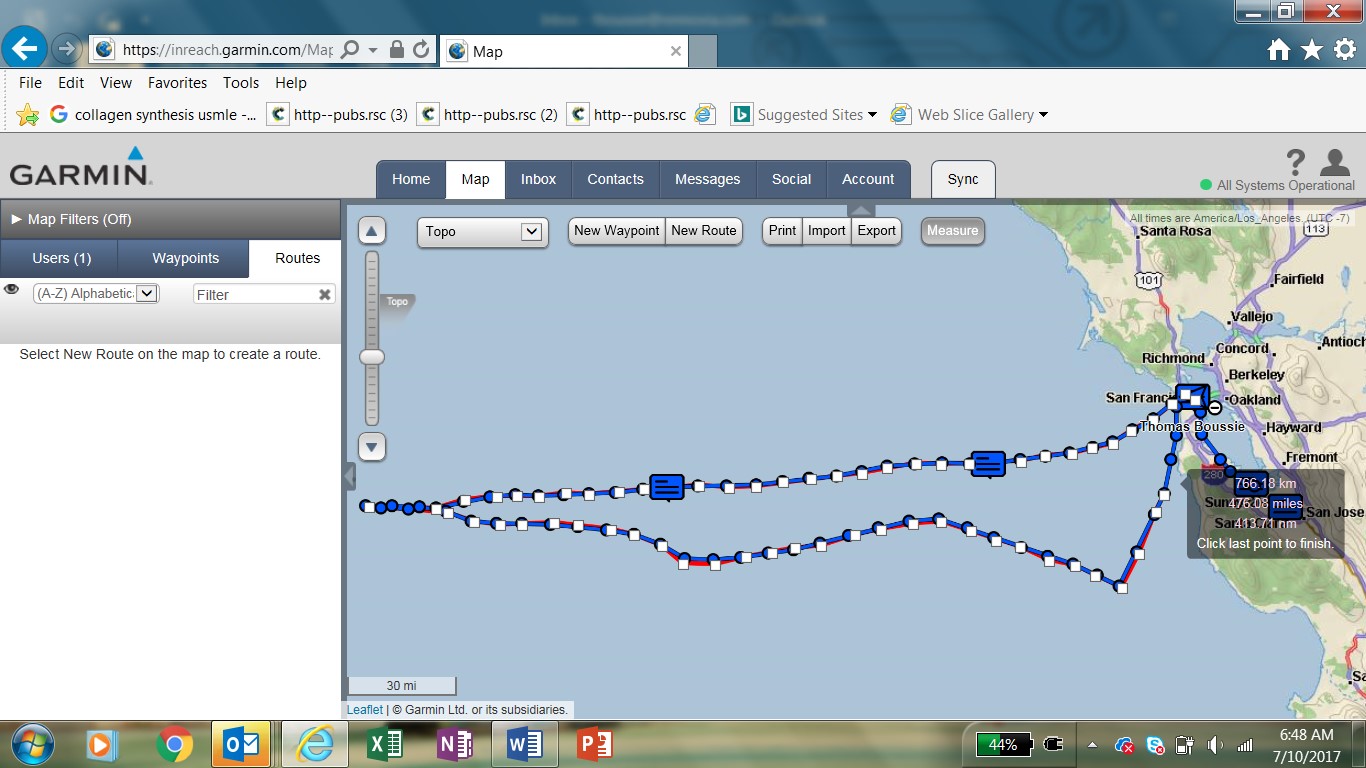Click the Thomas Boussie track label
Image resolution: width=1366 pixels, height=768 pixels.
(1192, 426)
